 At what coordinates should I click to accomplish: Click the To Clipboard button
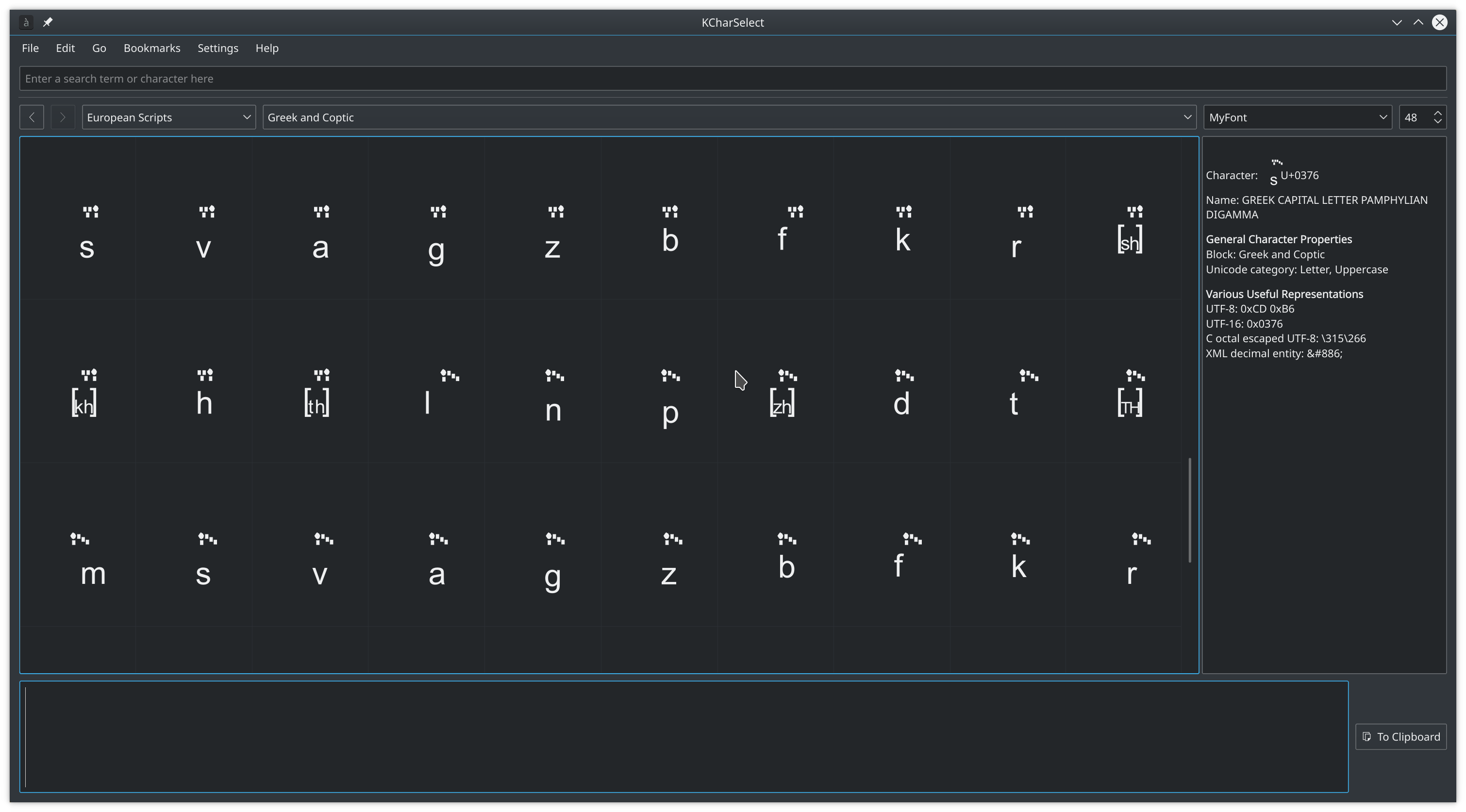[1400, 736]
